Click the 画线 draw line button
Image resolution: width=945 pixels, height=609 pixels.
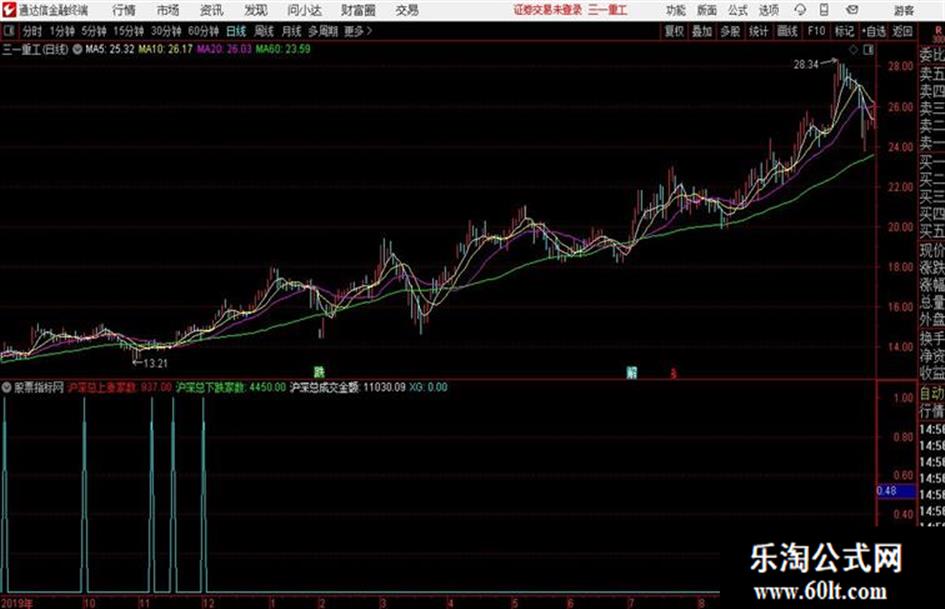coord(787,31)
